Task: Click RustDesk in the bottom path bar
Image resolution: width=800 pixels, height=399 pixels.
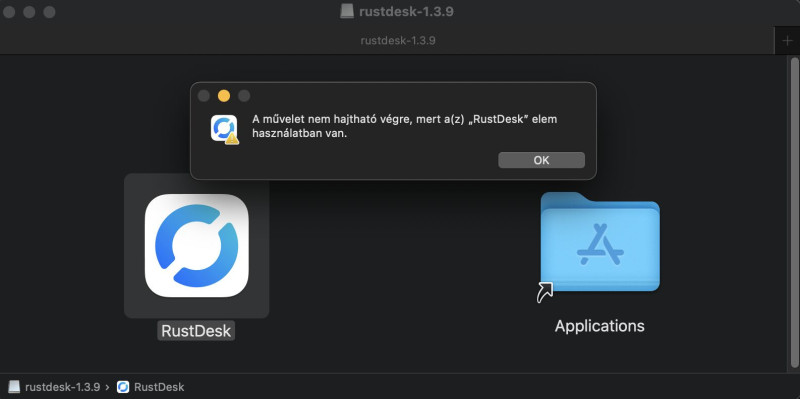Action: click(x=159, y=387)
